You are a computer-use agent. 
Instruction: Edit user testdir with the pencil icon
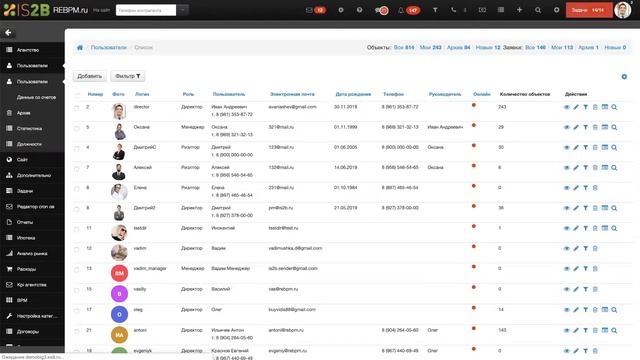tap(576, 228)
